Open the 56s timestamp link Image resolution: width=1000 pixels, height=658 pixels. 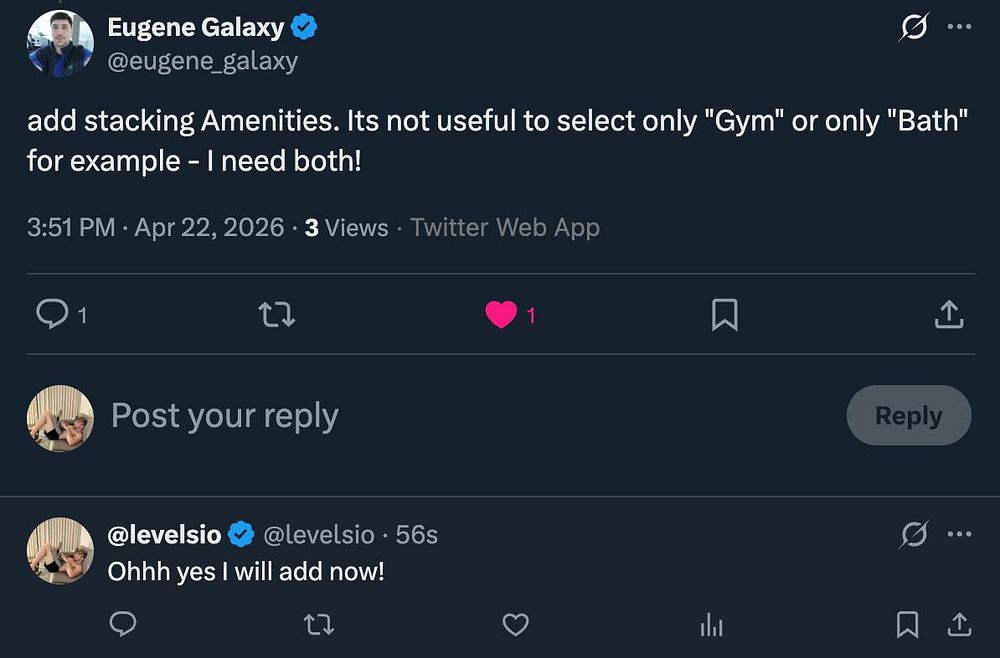(417, 535)
